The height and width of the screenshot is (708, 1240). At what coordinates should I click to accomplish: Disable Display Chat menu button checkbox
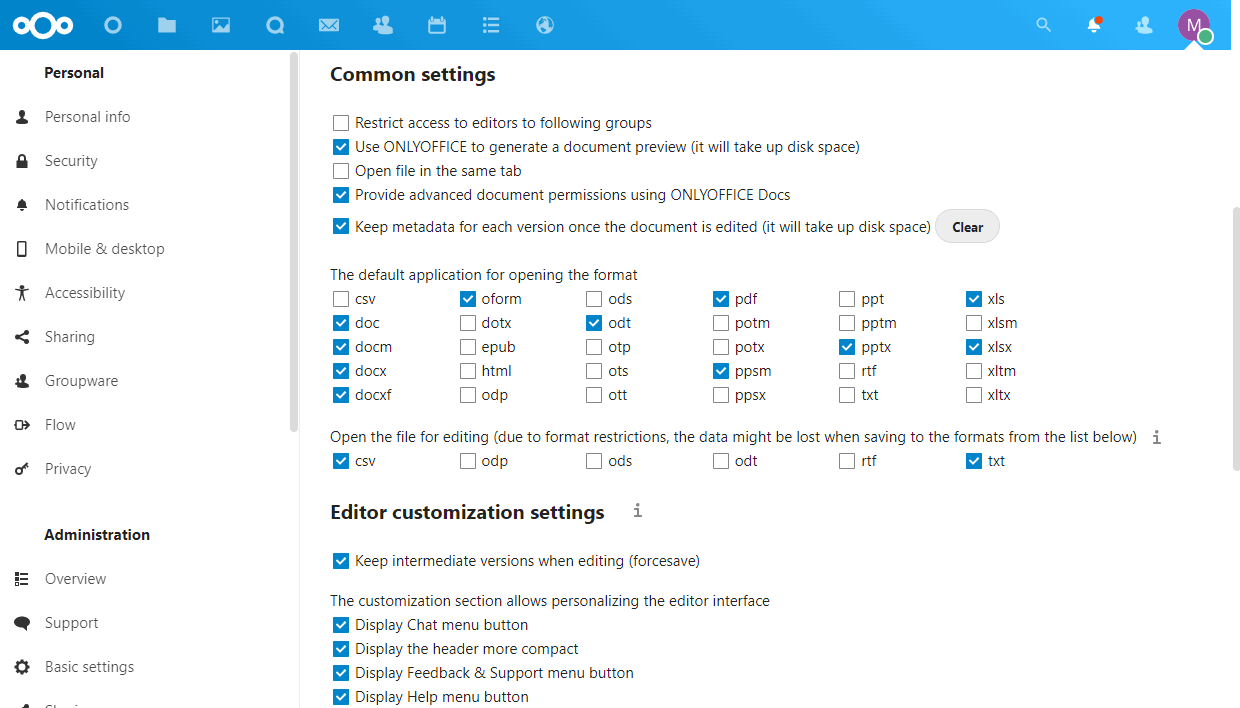coord(341,625)
